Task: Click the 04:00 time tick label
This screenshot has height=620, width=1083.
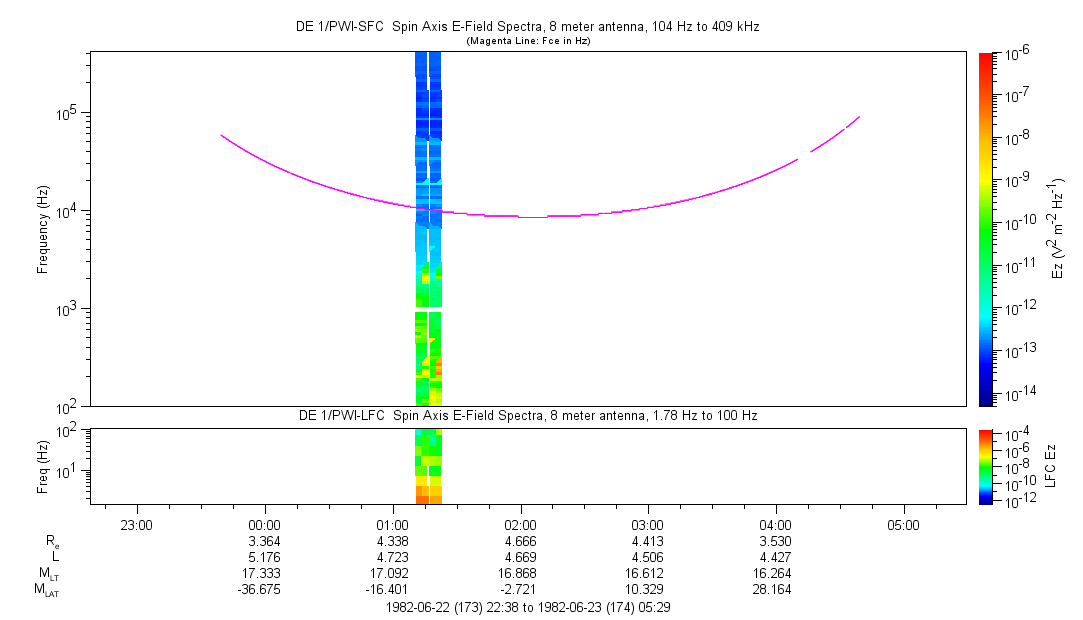Action: pos(776,524)
